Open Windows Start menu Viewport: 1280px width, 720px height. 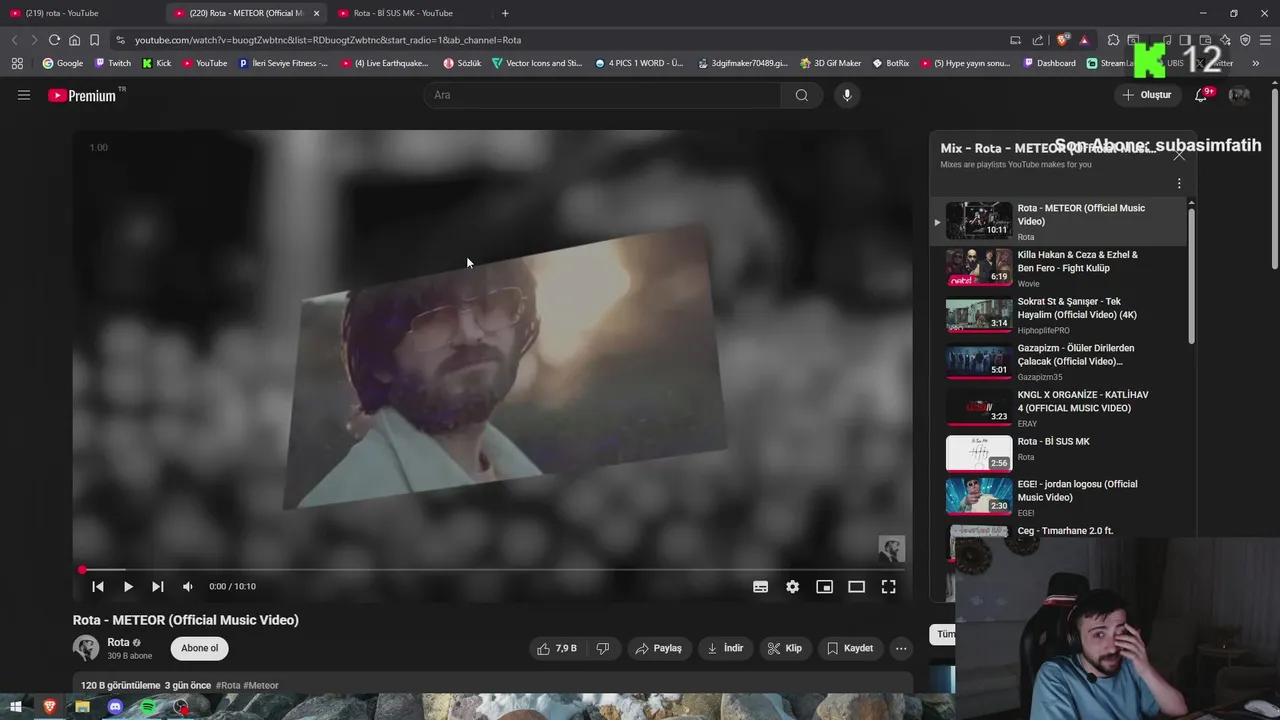[16, 707]
